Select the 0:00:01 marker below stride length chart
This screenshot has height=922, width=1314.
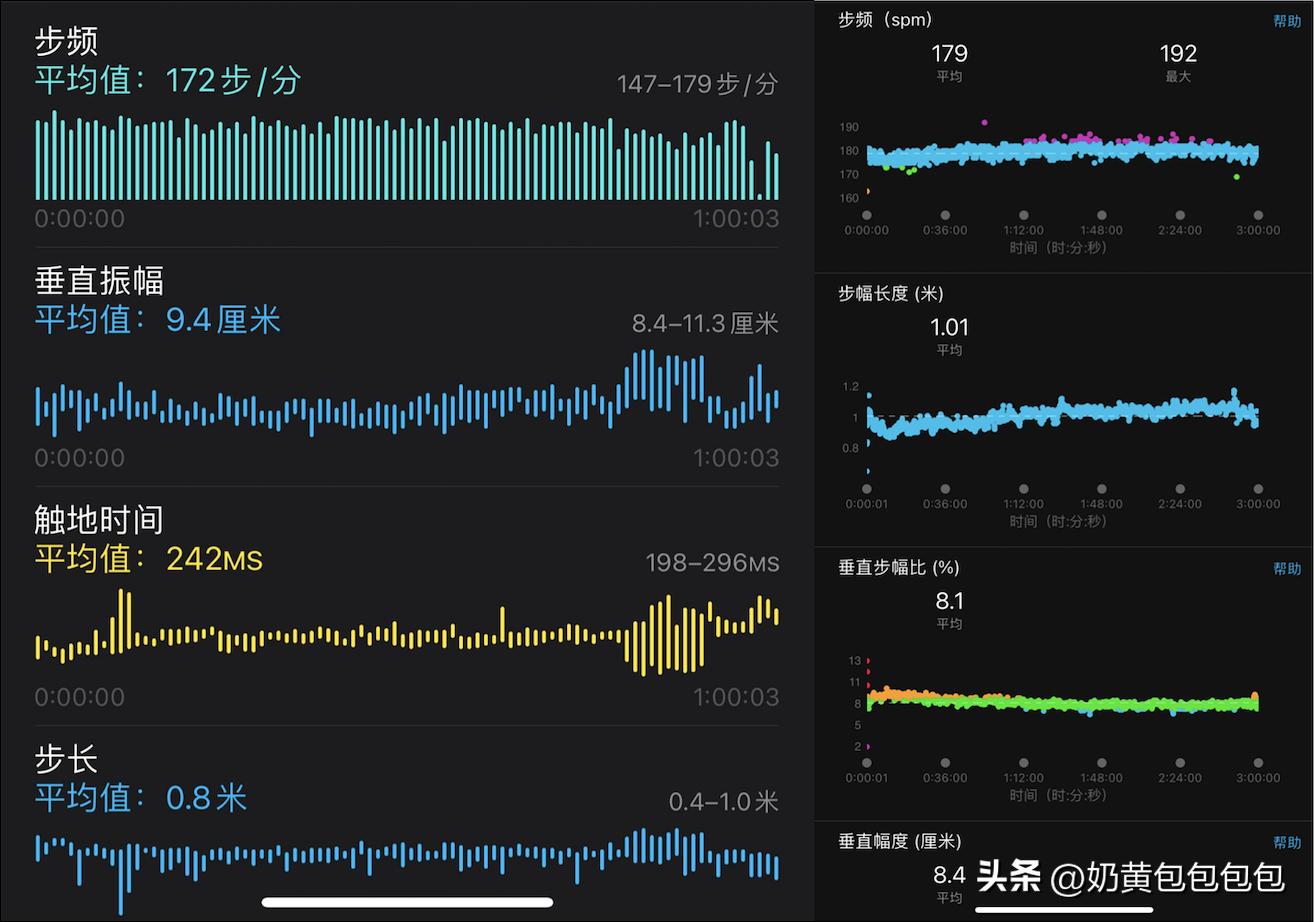[x=866, y=488]
